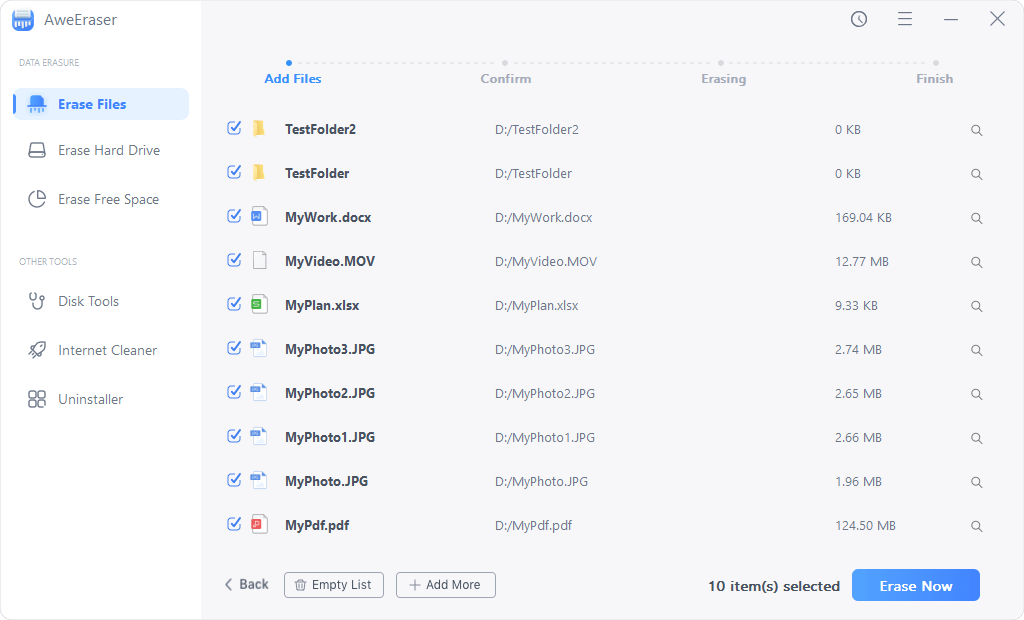Preview MyPhoto1.JPG with magnifier icon
1024x620 pixels.
(x=976, y=438)
